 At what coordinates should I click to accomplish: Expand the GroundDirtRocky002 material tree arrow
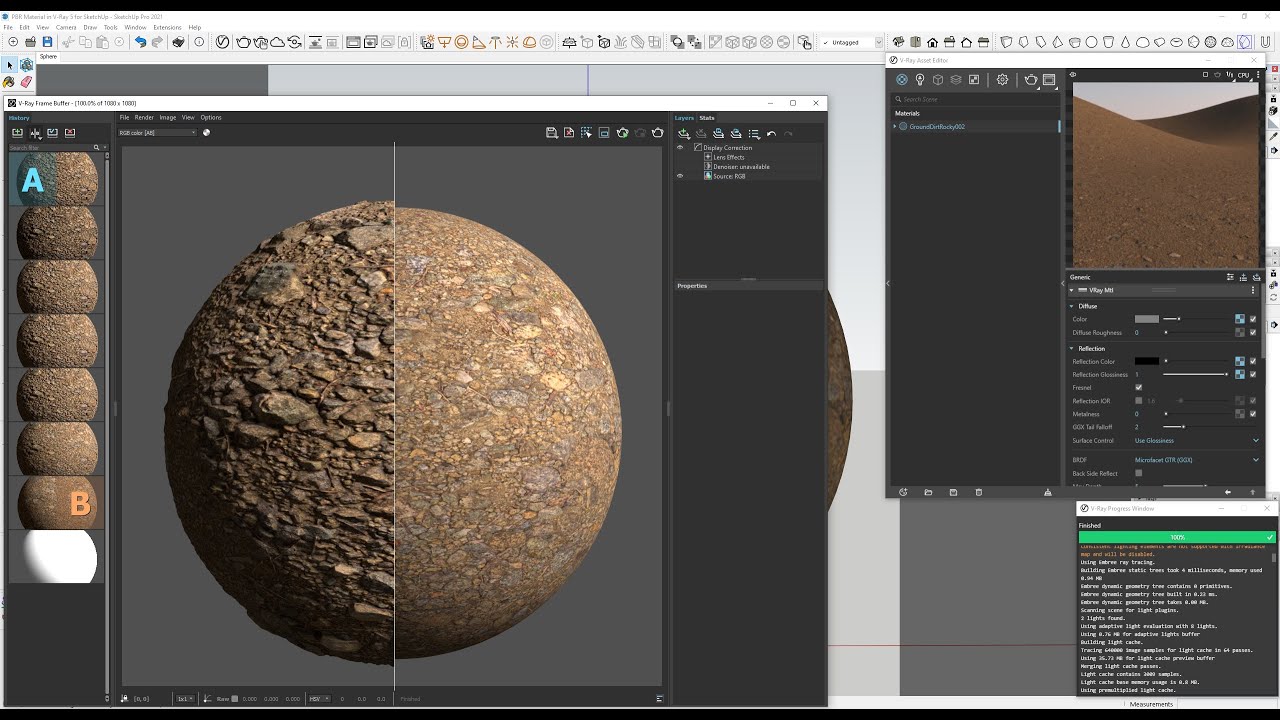(x=895, y=127)
